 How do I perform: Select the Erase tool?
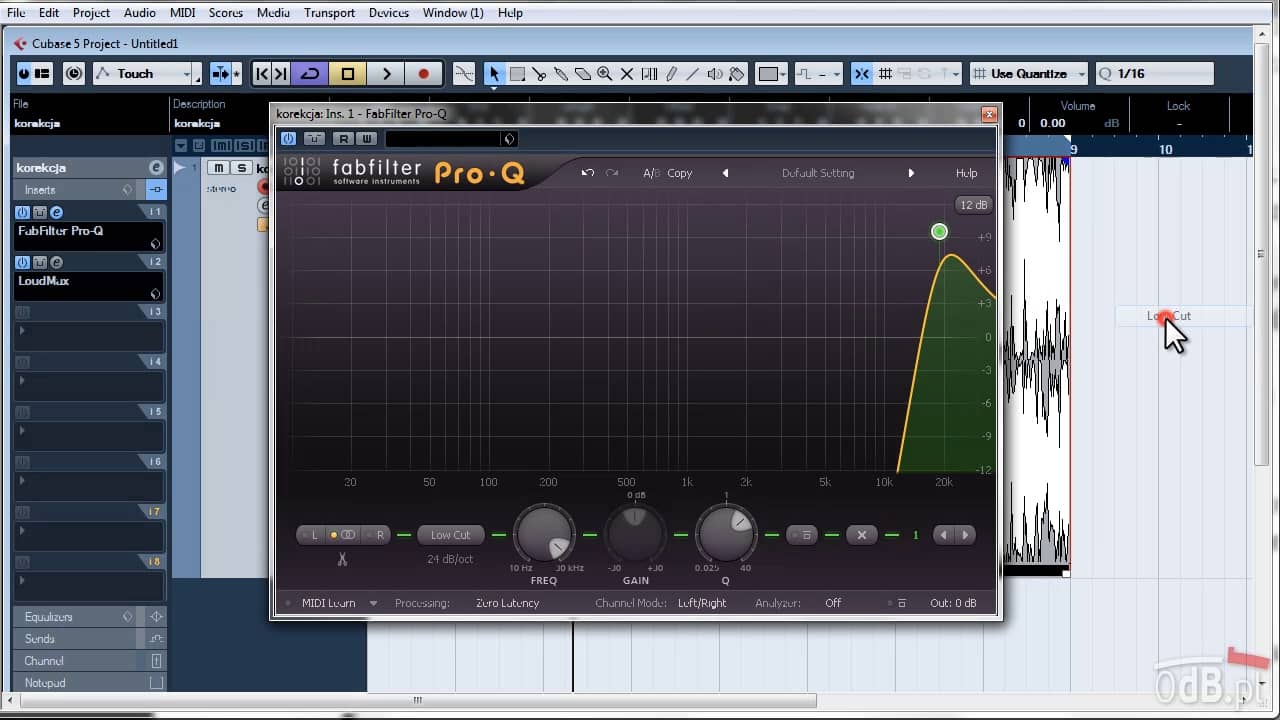(583, 74)
